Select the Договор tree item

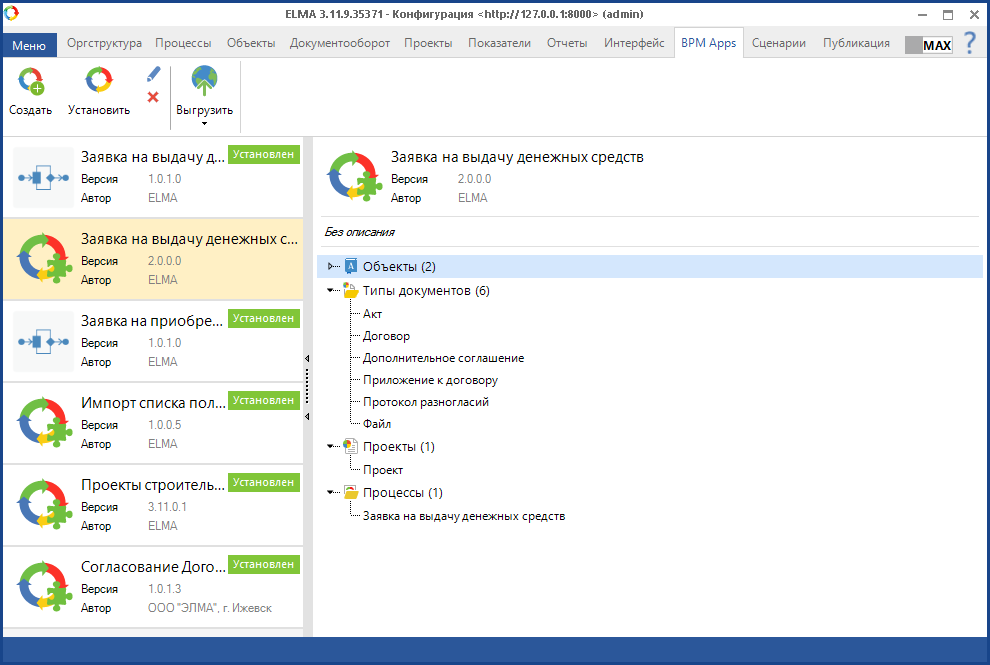pyautogui.click(x=386, y=336)
